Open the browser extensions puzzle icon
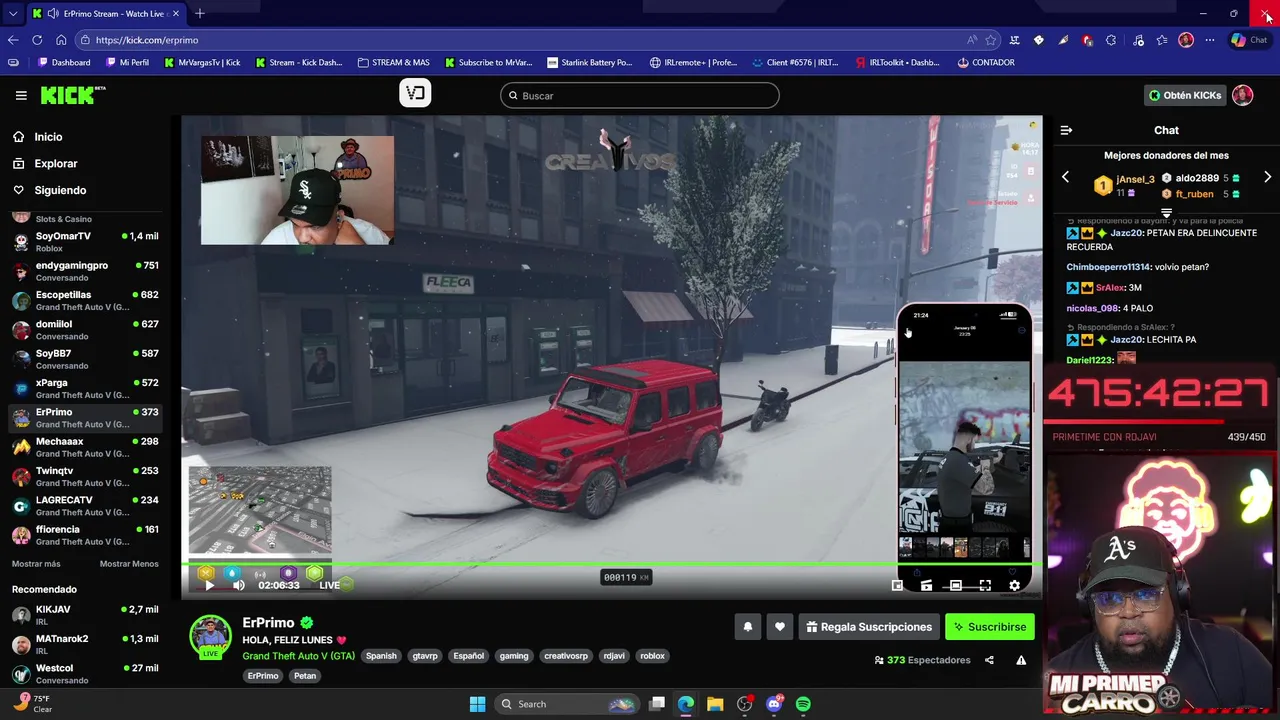This screenshot has height=720, width=1280. pos(1111,40)
